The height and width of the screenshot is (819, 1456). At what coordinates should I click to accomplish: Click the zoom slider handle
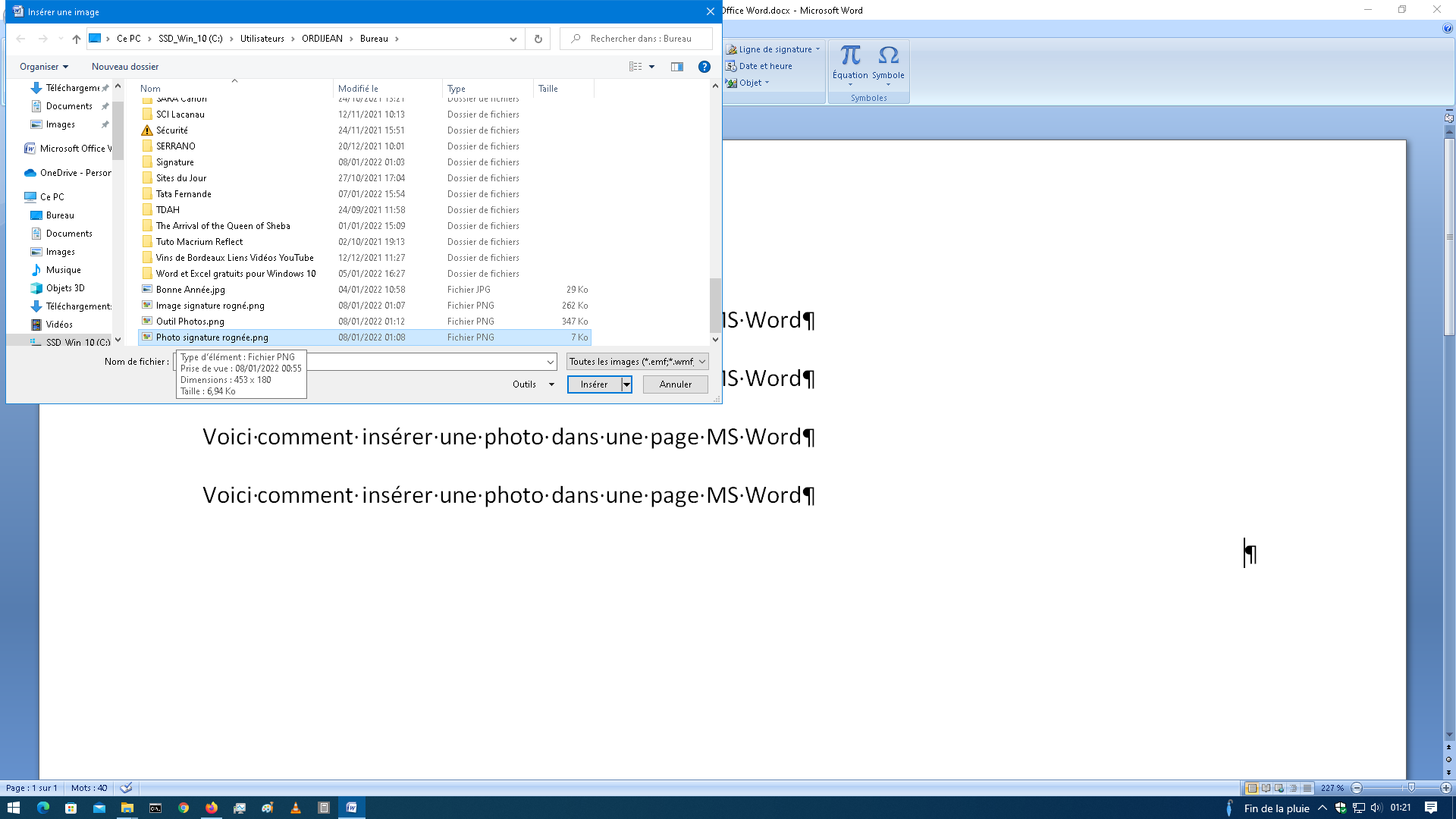coord(1410,788)
